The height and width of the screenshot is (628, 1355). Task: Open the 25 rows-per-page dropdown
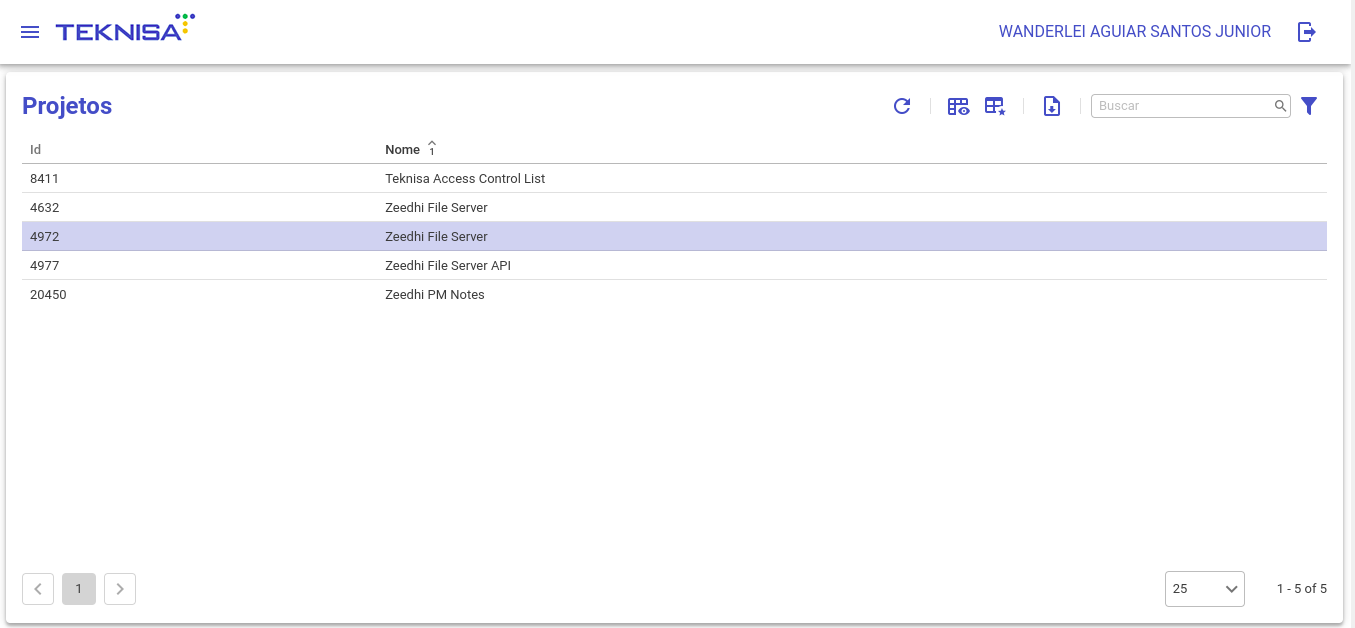coord(1205,589)
